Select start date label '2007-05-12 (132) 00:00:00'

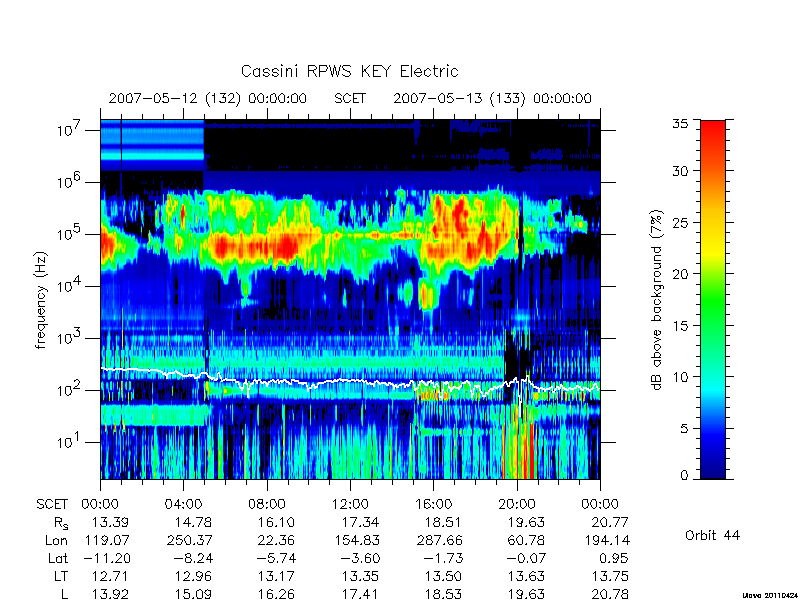208,98
